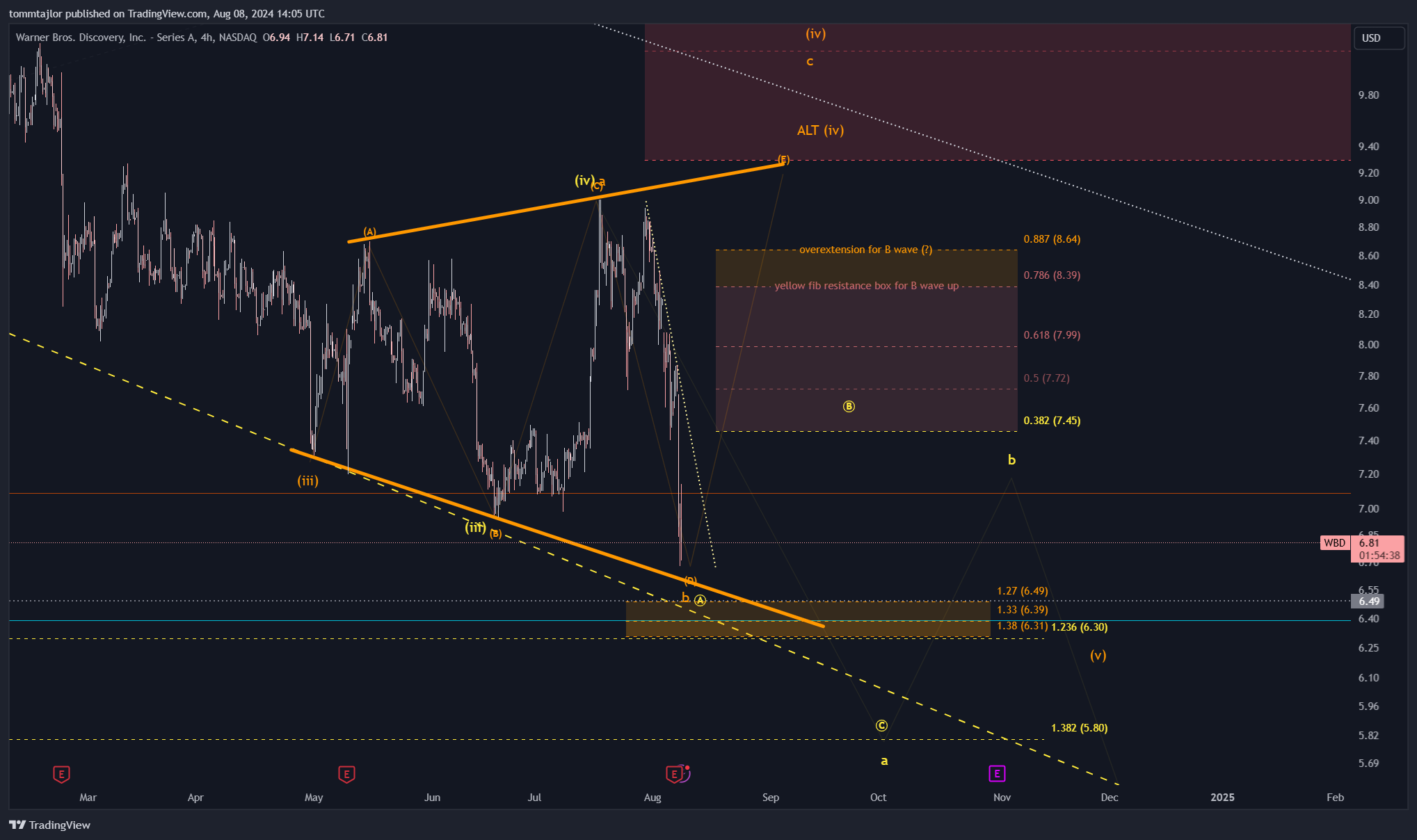Screen dimensions: 1417x840
Task: Select the (E) triangle point label
Action: click(x=783, y=159)
